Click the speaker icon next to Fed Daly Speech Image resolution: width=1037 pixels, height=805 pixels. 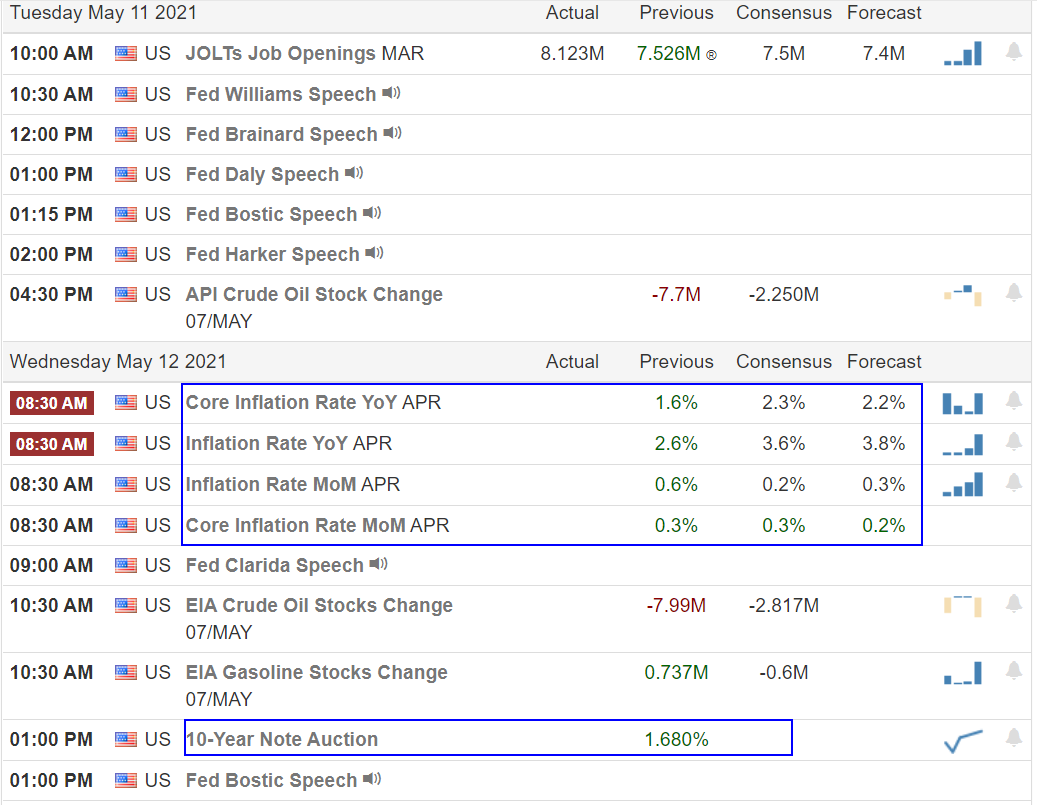point(352,173)
